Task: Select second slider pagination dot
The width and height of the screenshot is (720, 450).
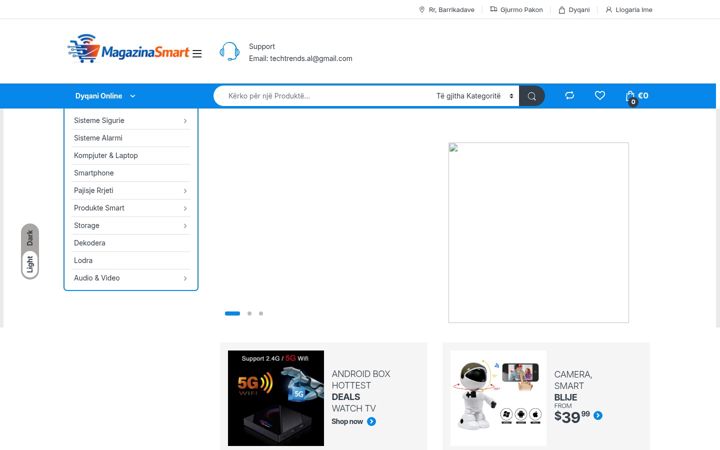Action: [249, 314]
